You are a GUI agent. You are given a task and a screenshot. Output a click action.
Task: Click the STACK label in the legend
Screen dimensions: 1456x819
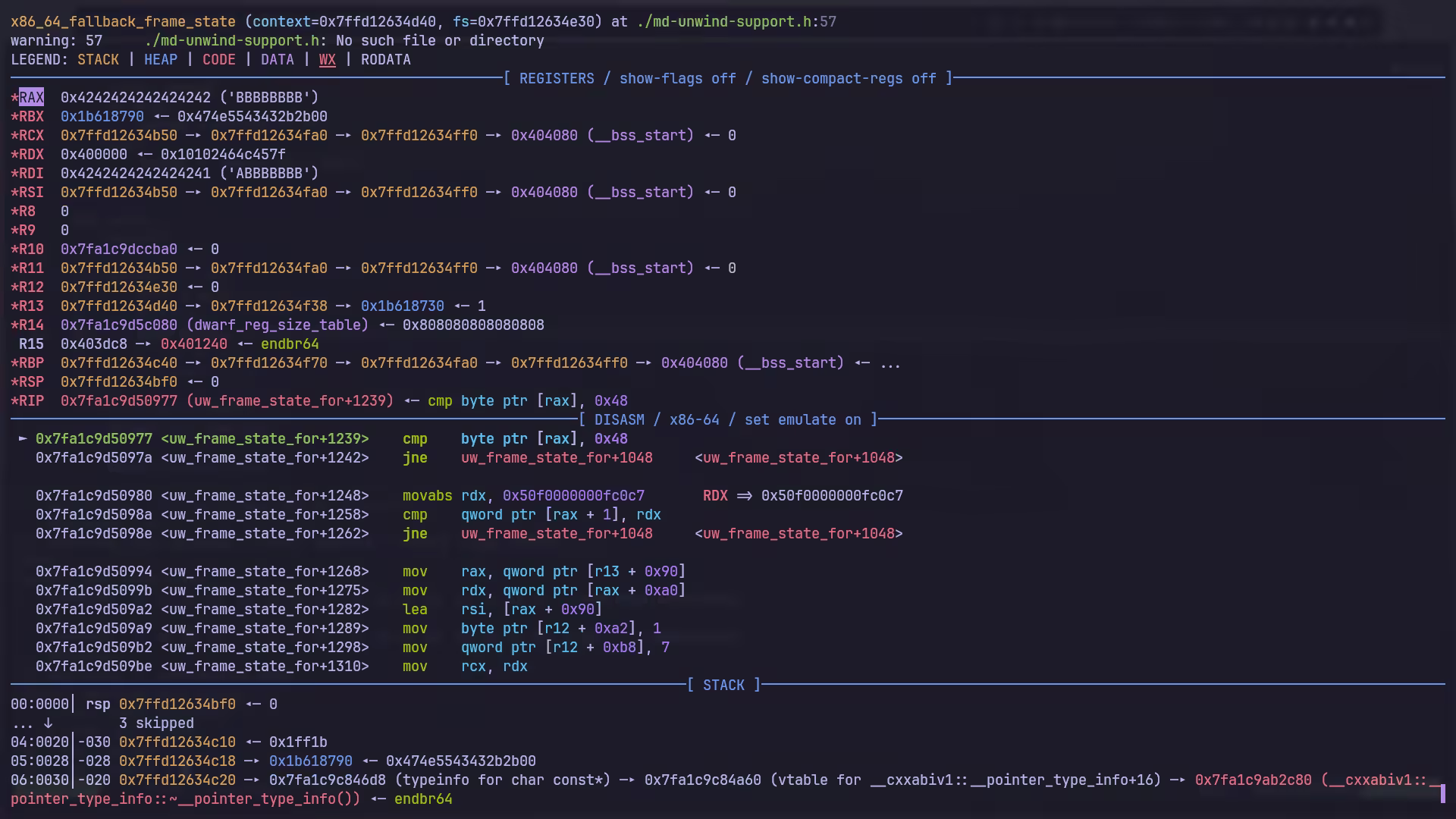[x=98, y=60]
